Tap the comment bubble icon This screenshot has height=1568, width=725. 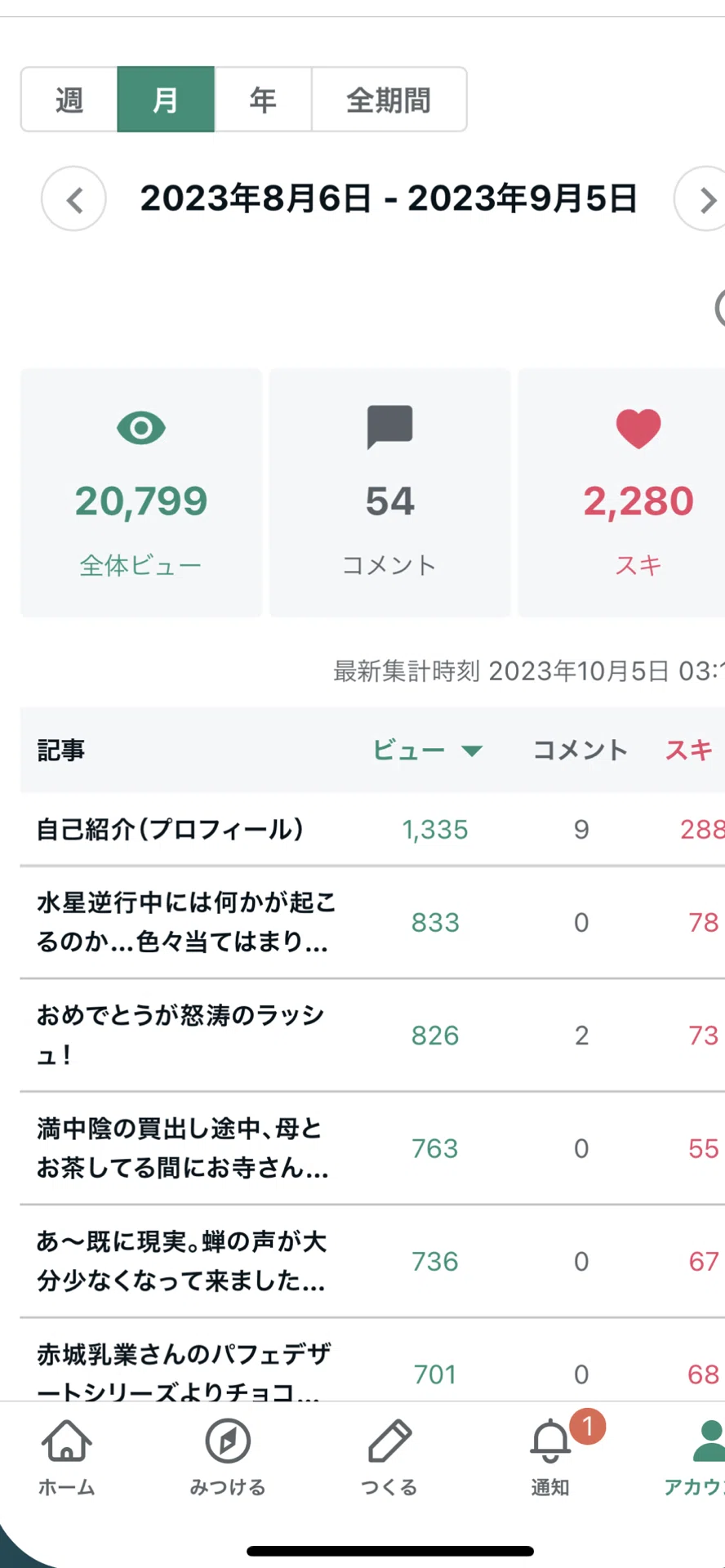click(x=389, y=427)
